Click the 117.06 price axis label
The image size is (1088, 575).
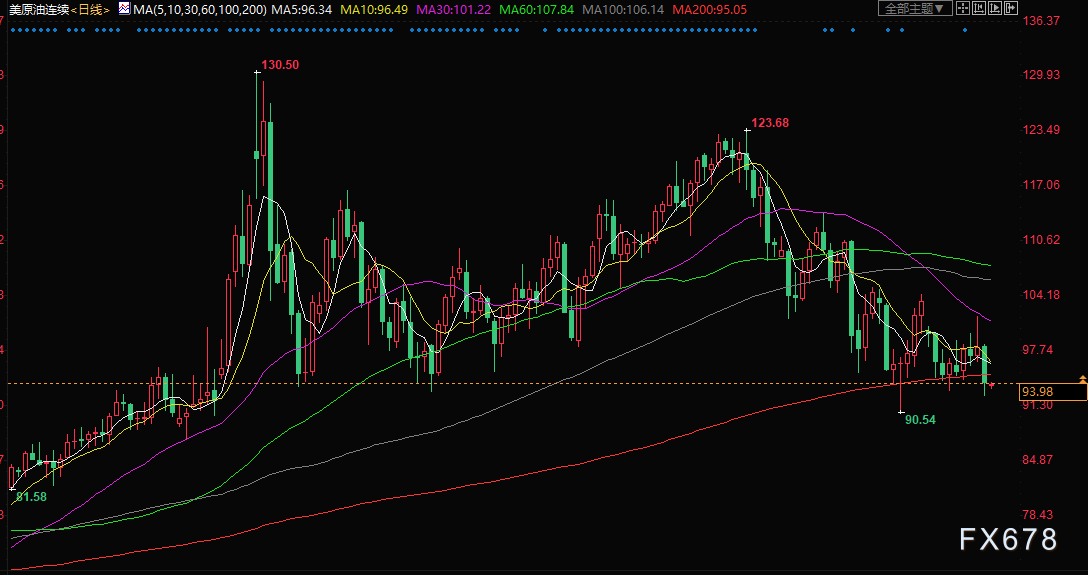[1042, 184]
